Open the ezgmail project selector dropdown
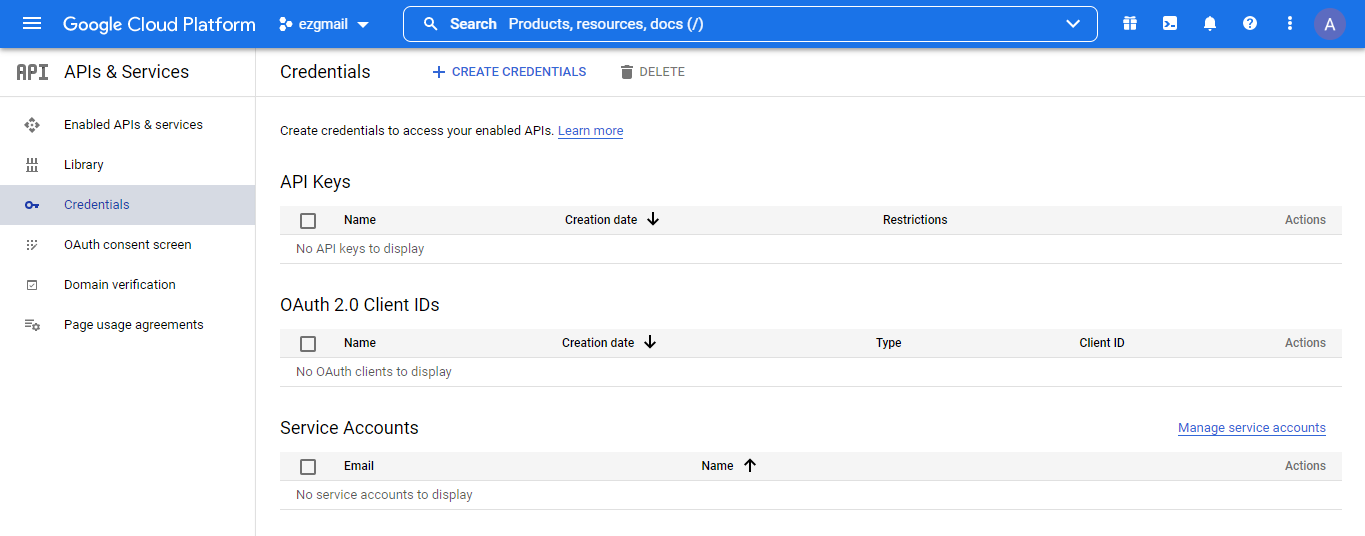Image resolution: width=1365 pixels, height=536 pixels. [x=324, y=24]
